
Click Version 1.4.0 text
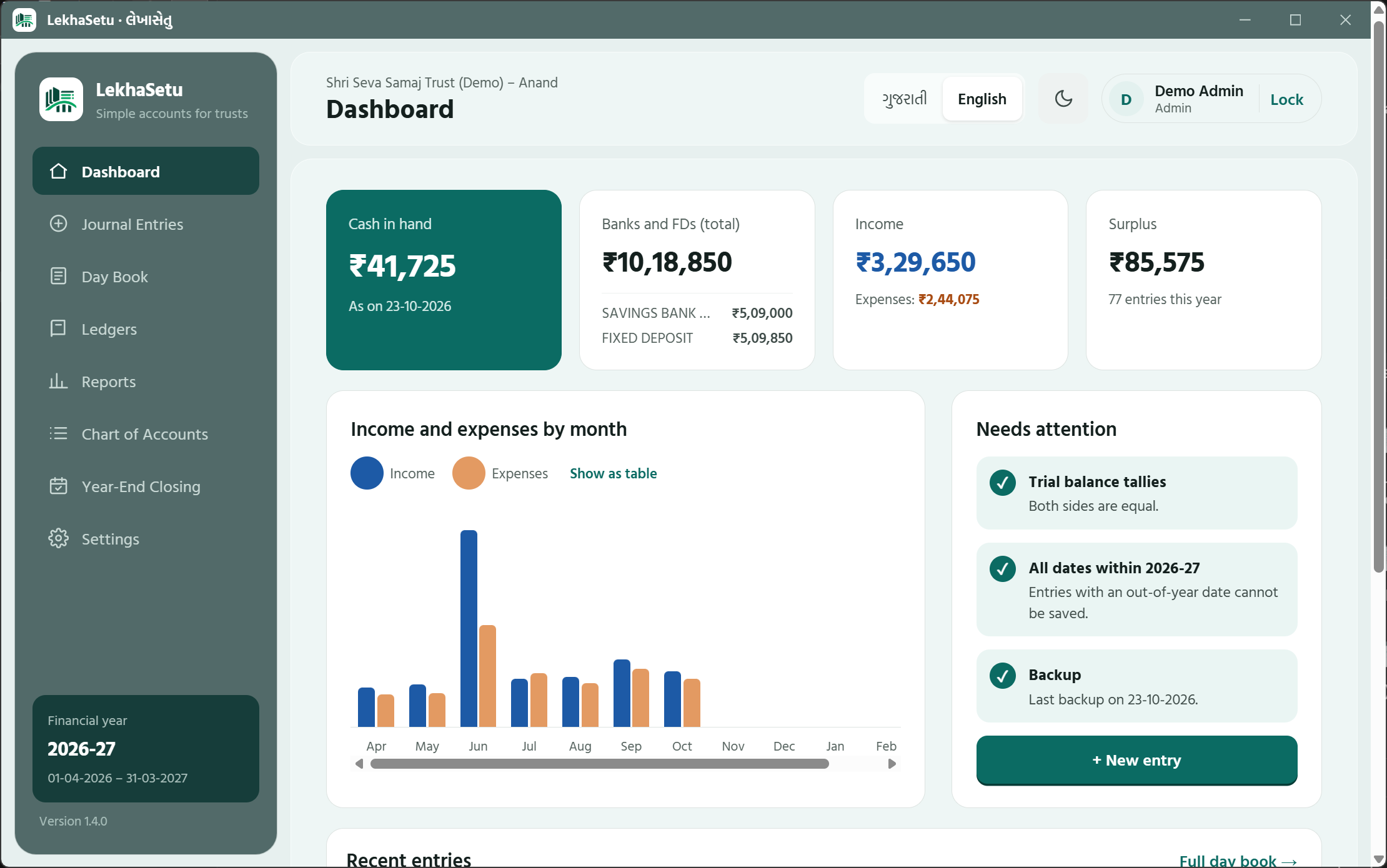point(73,821)
